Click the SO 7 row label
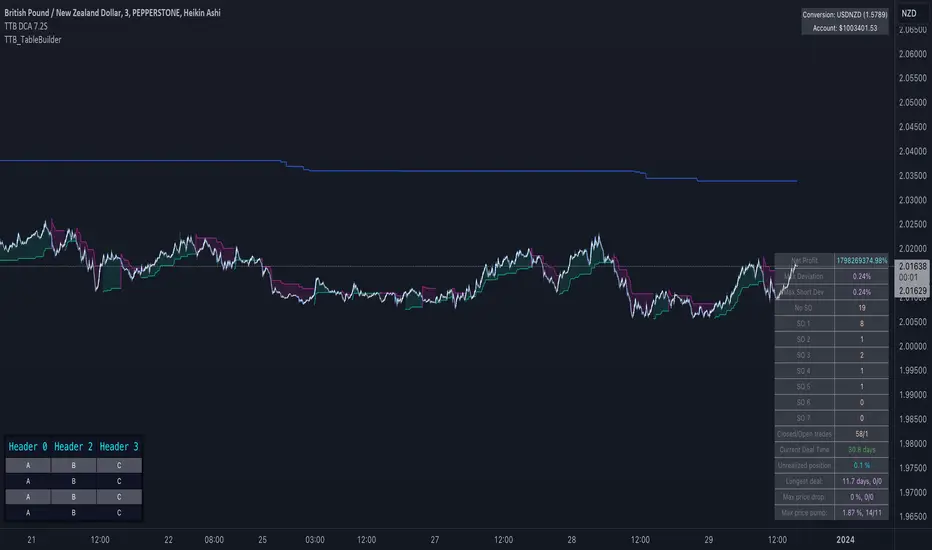Viewport: 932px width, 550px height. 804,418
